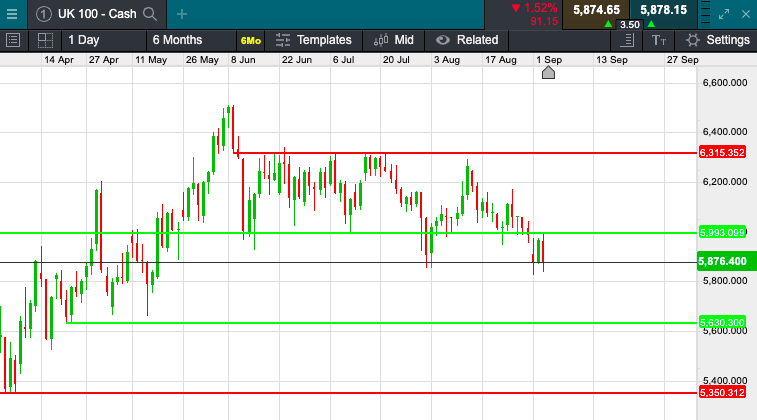Click the scale alignment icon in toolbar
Viewport: 757px width, 420px height.
[x=627, y=40]
